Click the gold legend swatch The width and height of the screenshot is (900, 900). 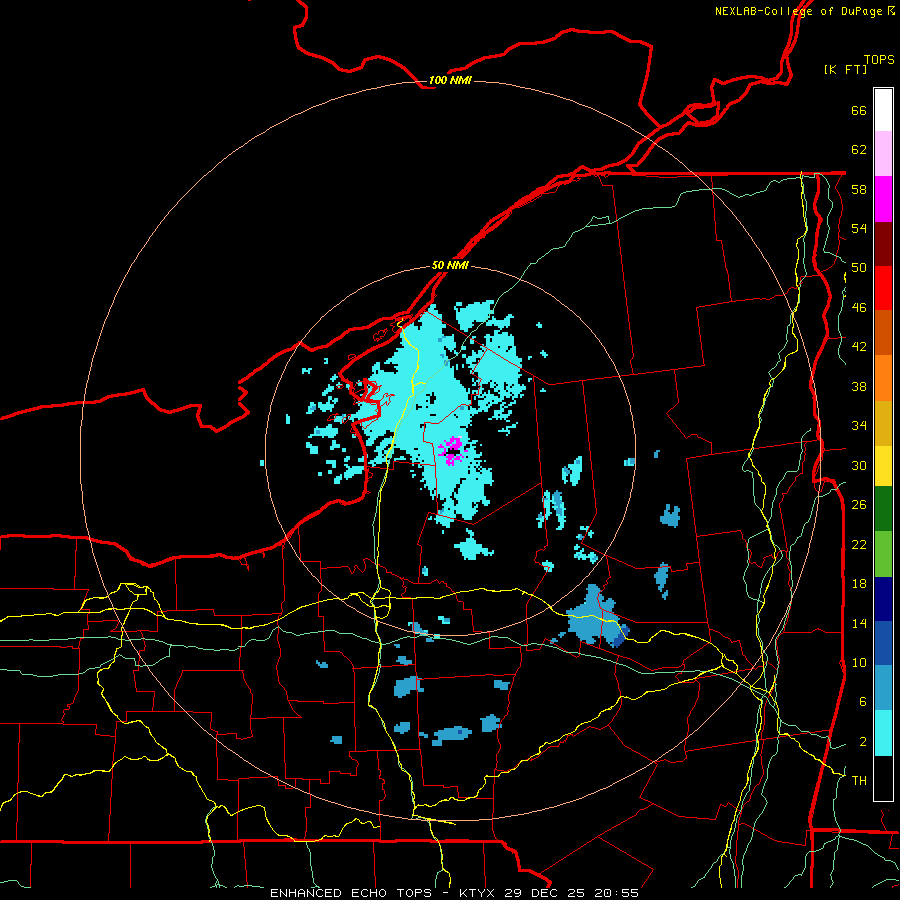883,422
